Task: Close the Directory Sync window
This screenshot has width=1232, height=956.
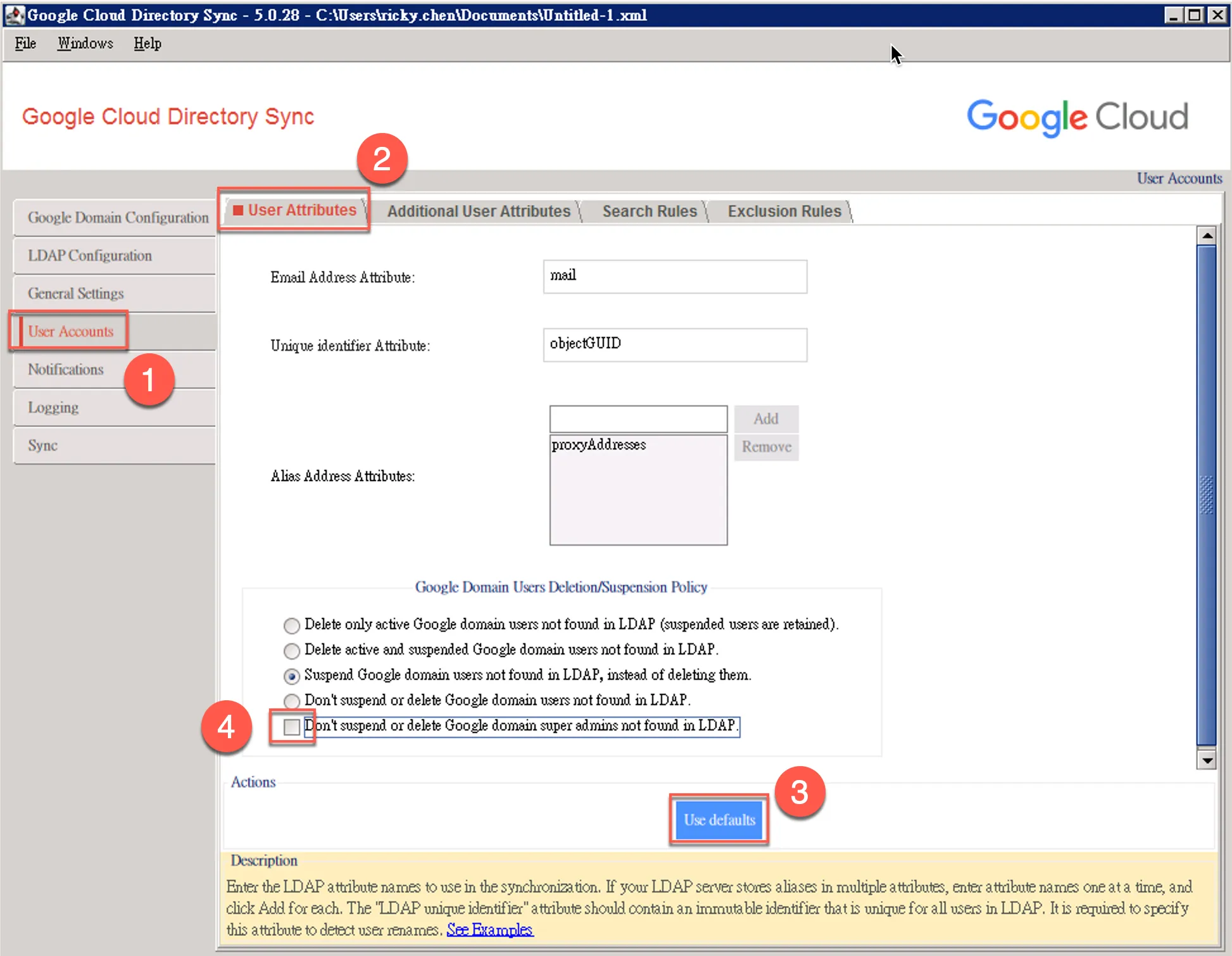Action: click(x=1217, y=15)
